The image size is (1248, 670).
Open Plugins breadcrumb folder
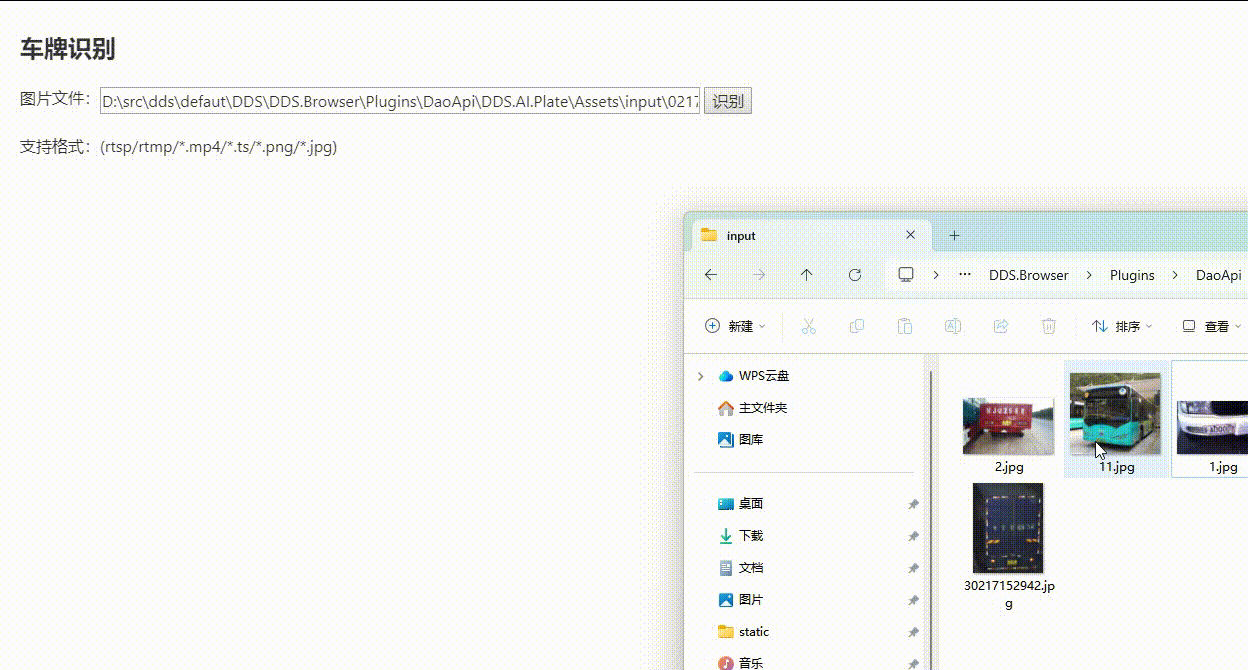point(1132,275)
